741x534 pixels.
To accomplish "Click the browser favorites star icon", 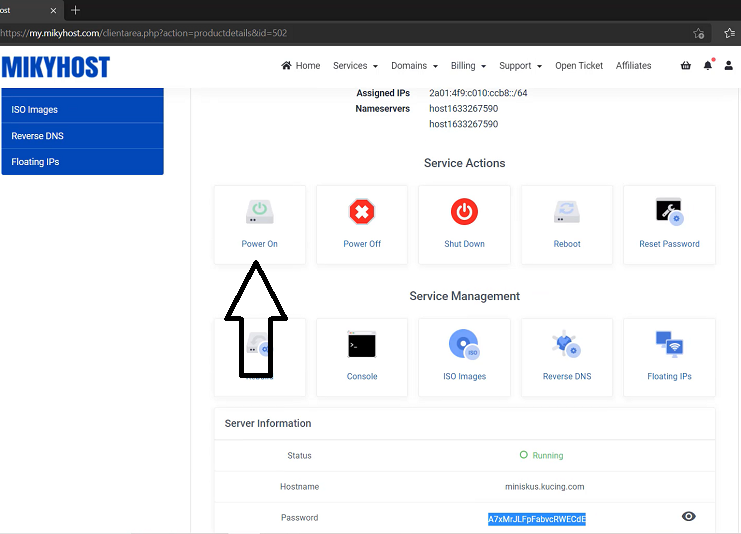I will coord(729,33).
